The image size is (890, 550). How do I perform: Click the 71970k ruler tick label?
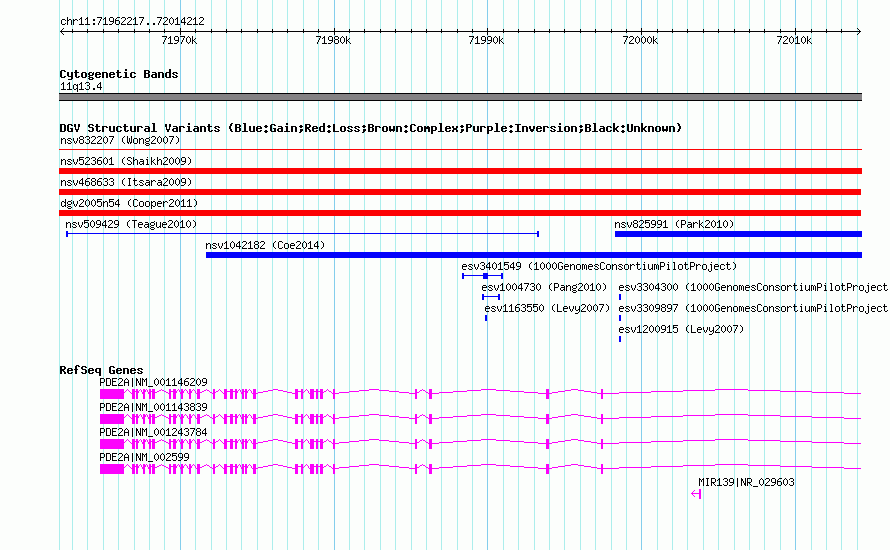(x=179, y=40)
